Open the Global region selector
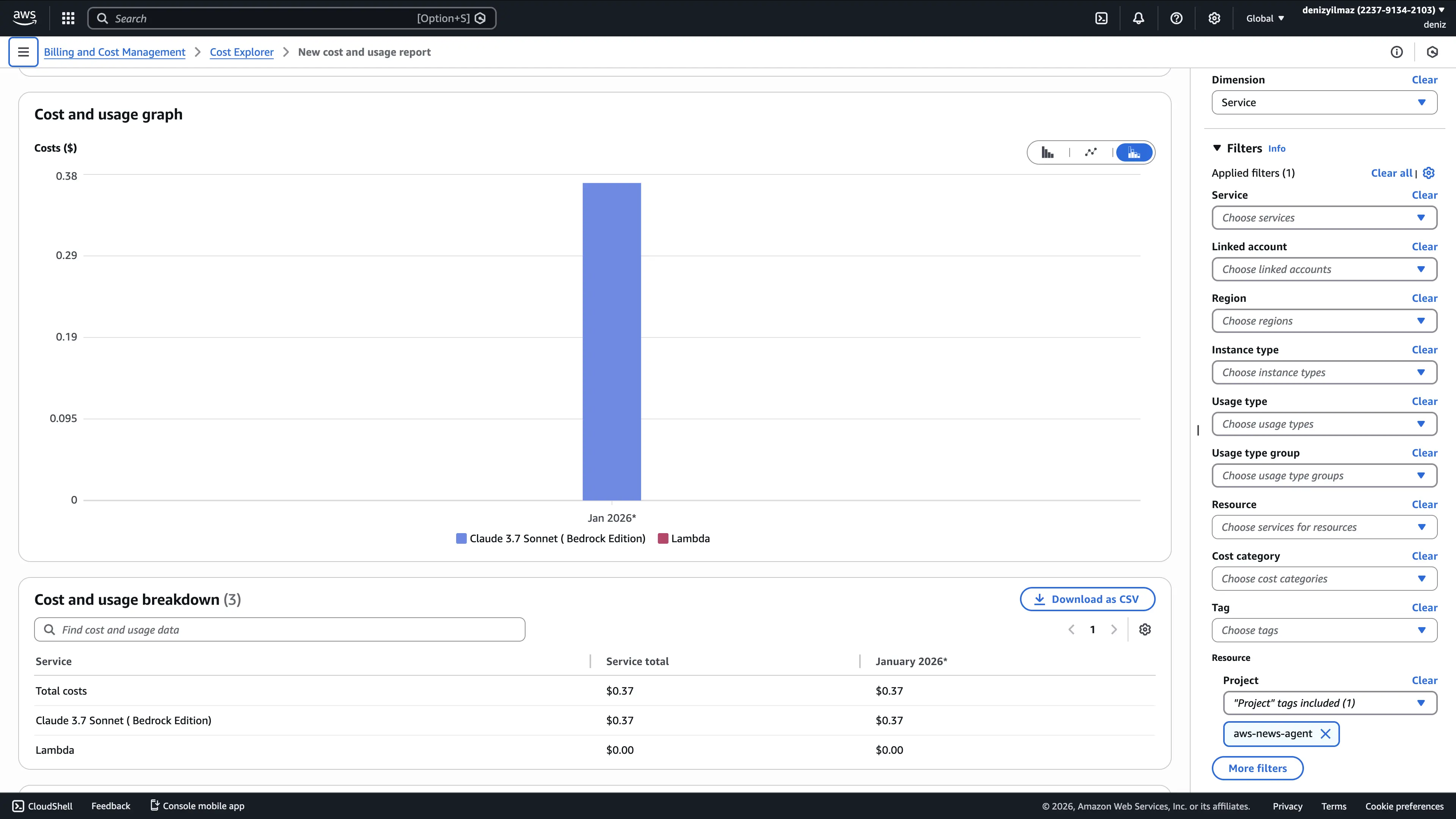 click(x=1265, y=18)
